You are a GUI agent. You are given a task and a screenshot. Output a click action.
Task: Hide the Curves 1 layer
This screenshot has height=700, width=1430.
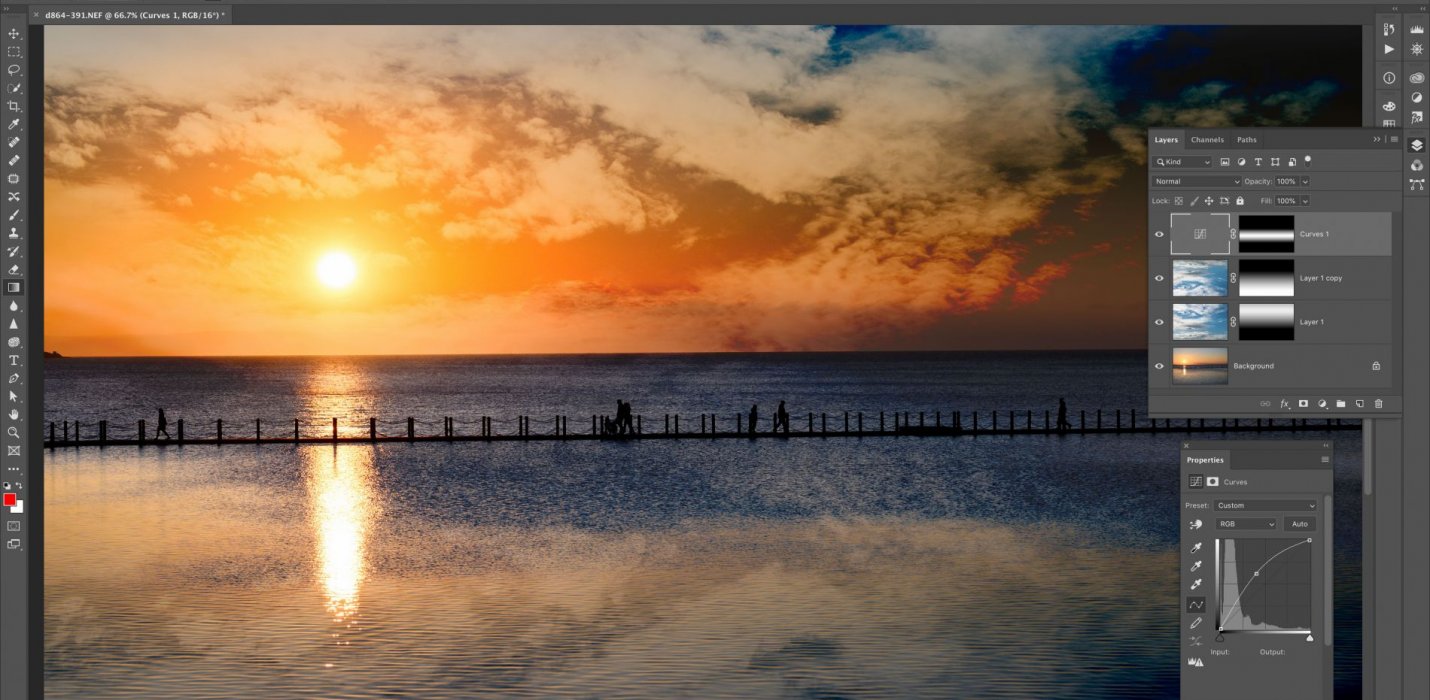1159,234
